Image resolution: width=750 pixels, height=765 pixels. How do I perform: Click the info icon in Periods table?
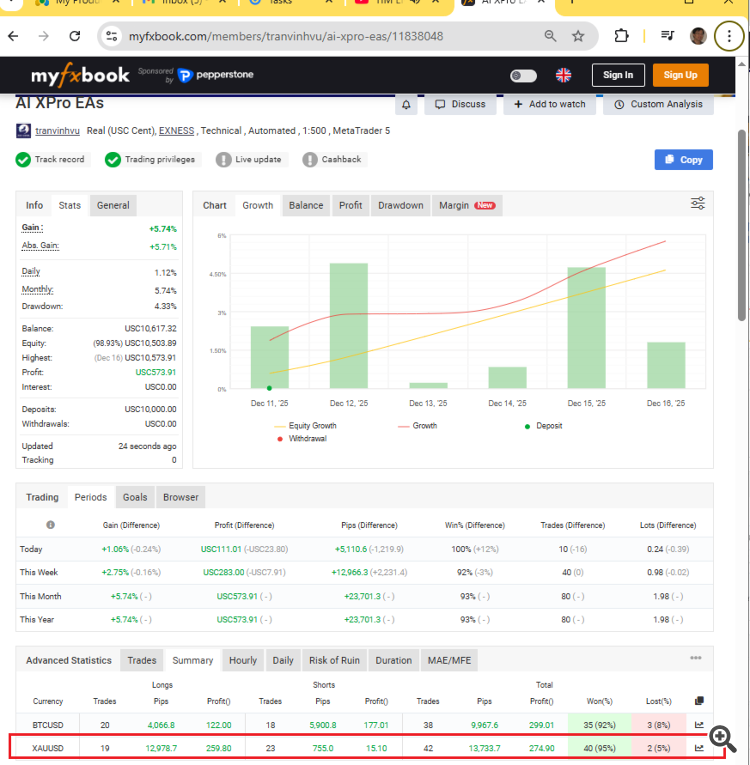point(50,525)
